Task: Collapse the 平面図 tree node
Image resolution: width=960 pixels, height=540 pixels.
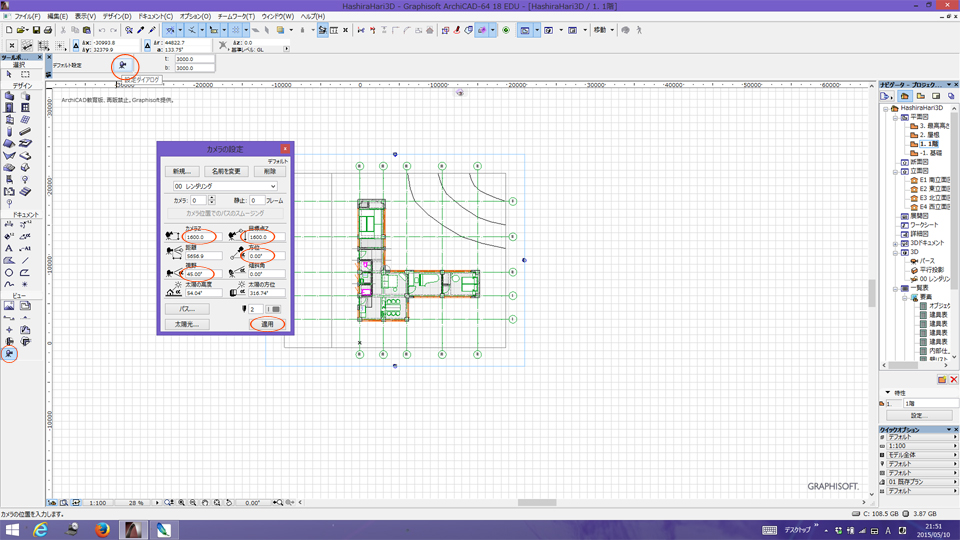Action: 895,117
